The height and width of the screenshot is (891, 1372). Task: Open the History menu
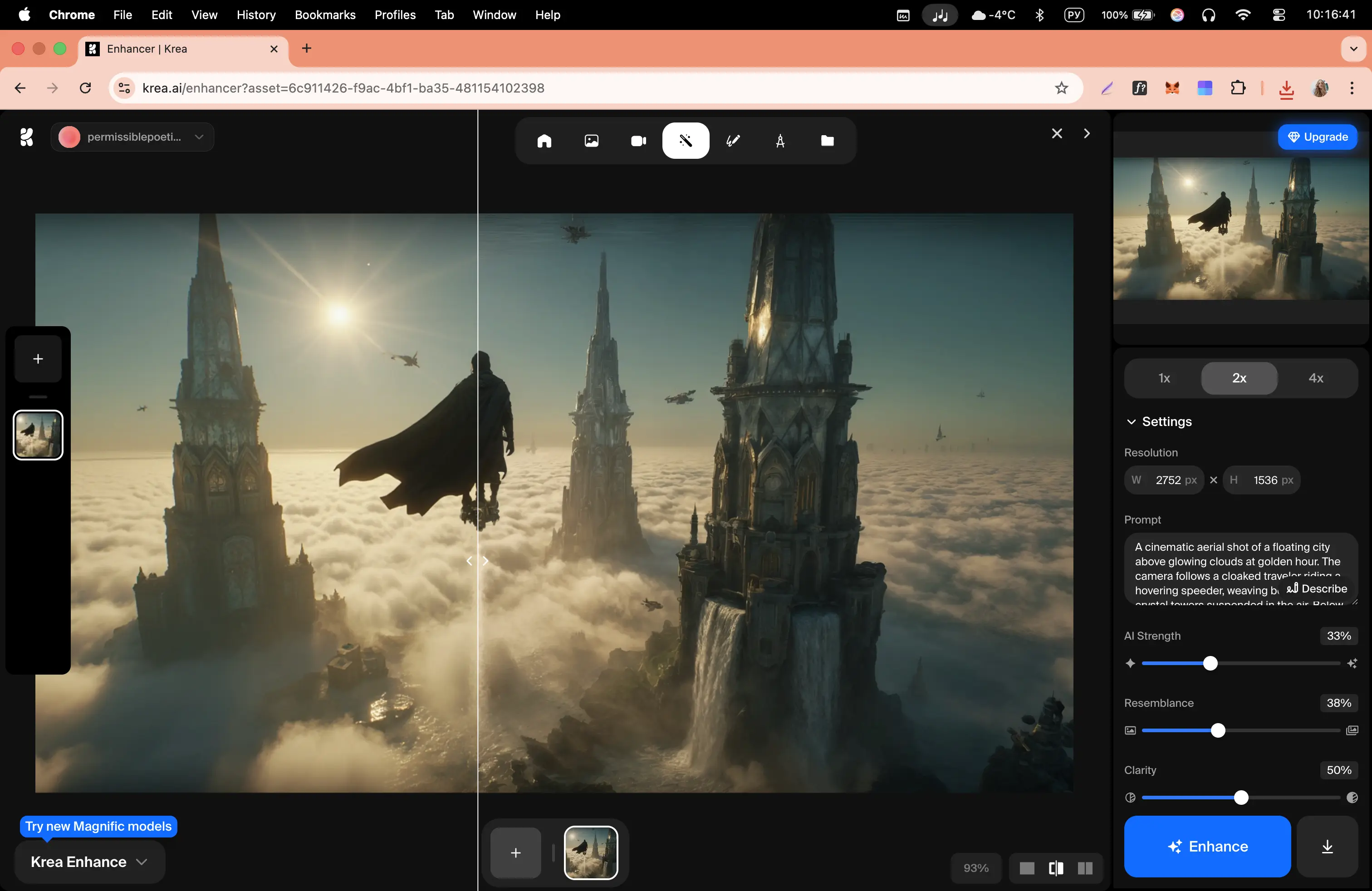[256, 15]
